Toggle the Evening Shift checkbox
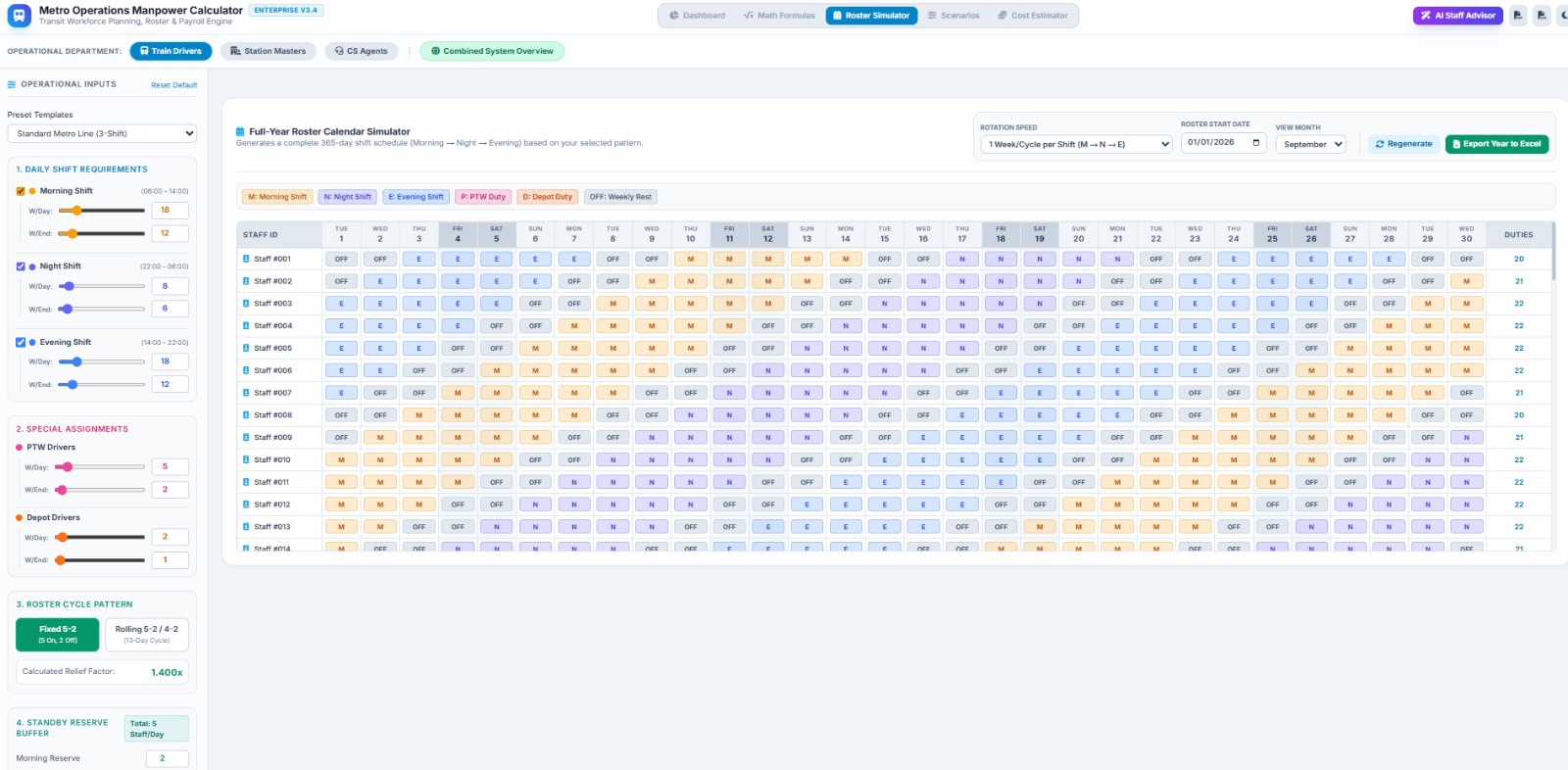This screenshot has width=1568, height=770. click(x=21, y=342)
